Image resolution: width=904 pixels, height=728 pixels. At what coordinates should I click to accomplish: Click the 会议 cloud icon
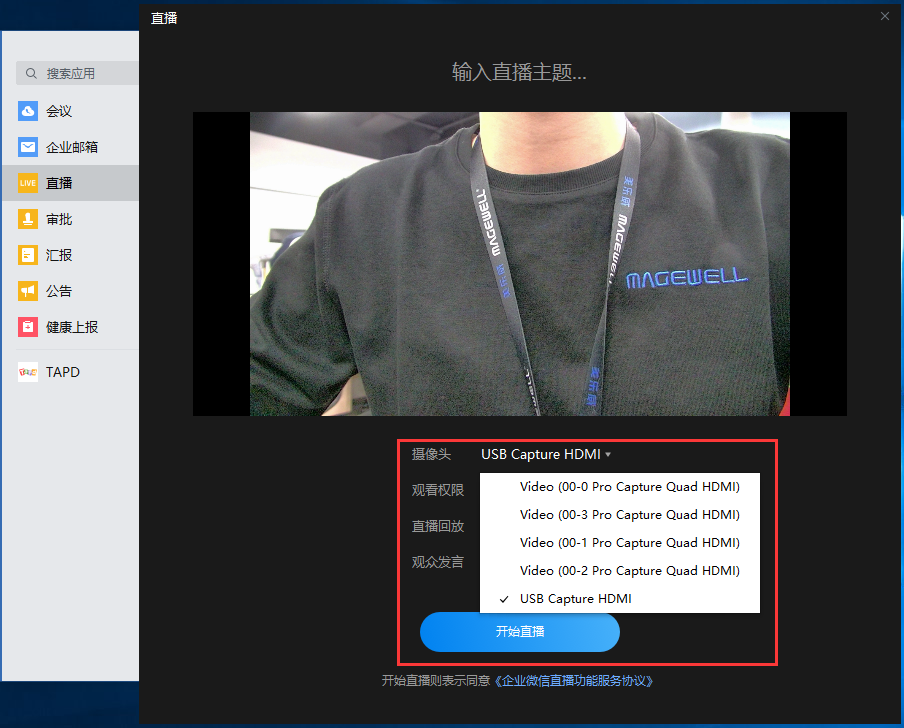tap(28, 111)
